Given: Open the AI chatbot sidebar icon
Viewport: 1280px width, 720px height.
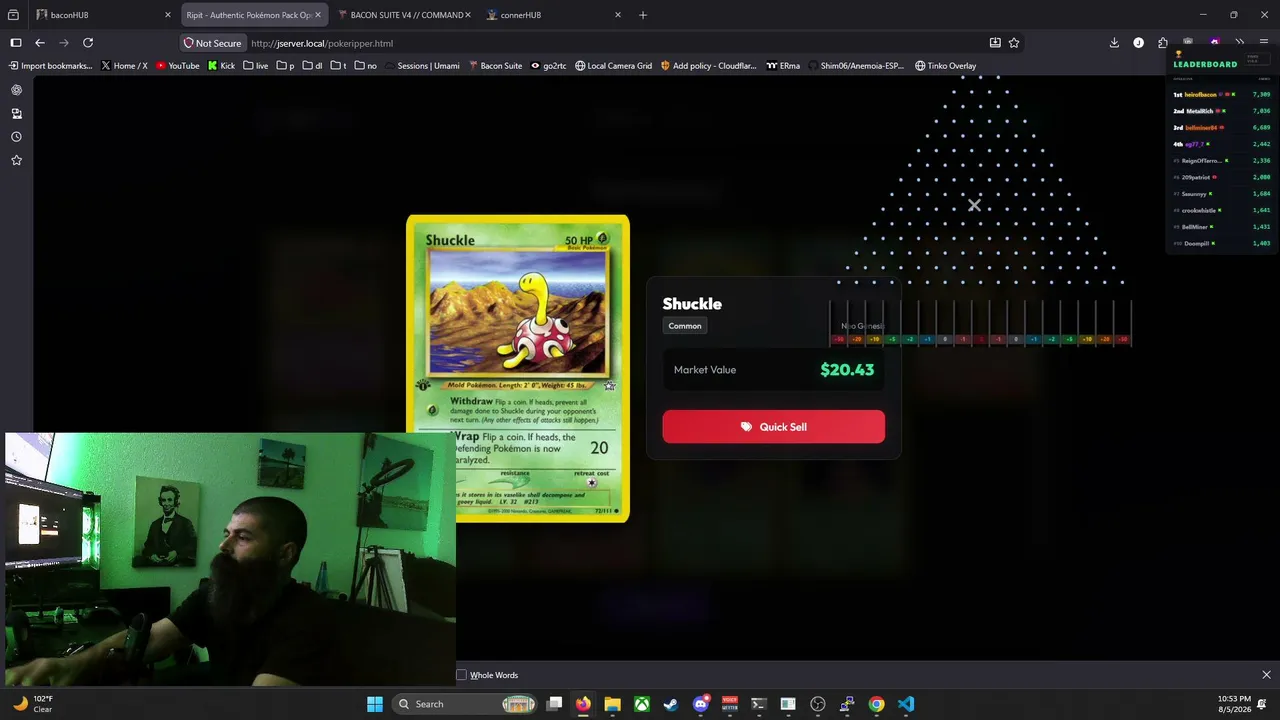Looking at the screenshot, I should click(x=16, y=90).
